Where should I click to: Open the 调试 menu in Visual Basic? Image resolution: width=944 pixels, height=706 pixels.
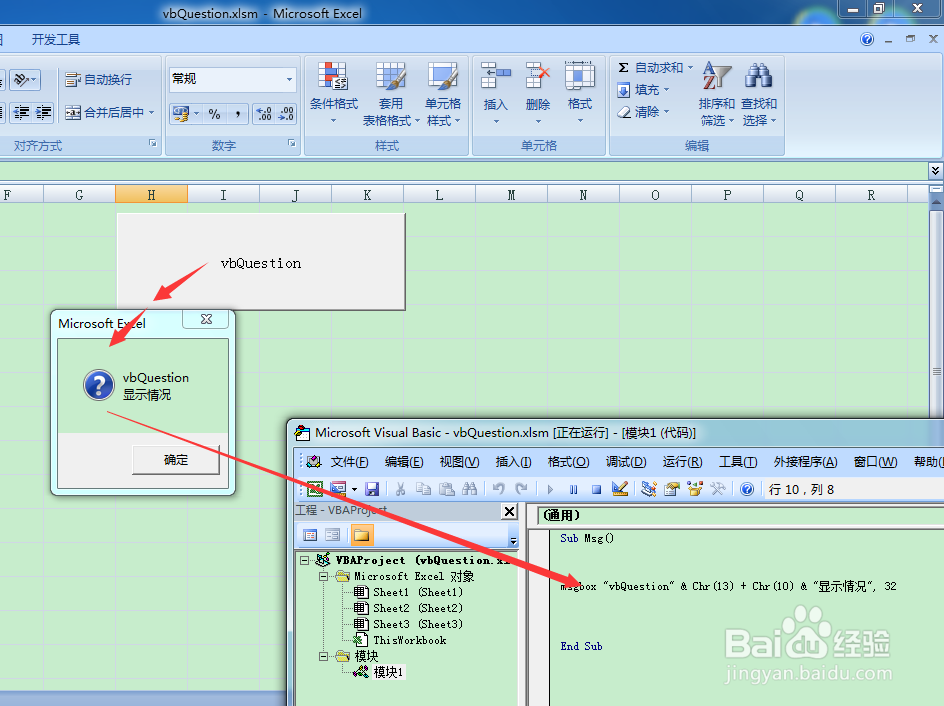click(626, 462)
